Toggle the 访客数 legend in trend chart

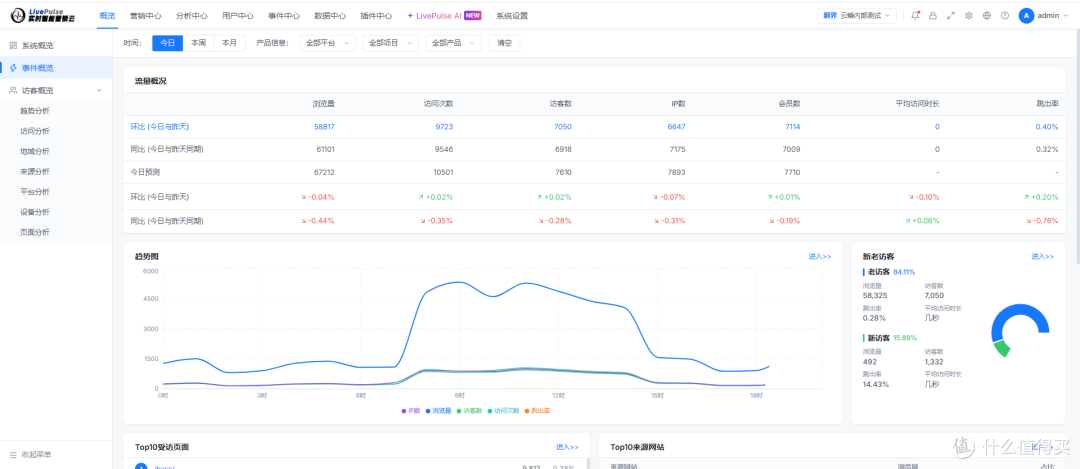coord(468,410)
